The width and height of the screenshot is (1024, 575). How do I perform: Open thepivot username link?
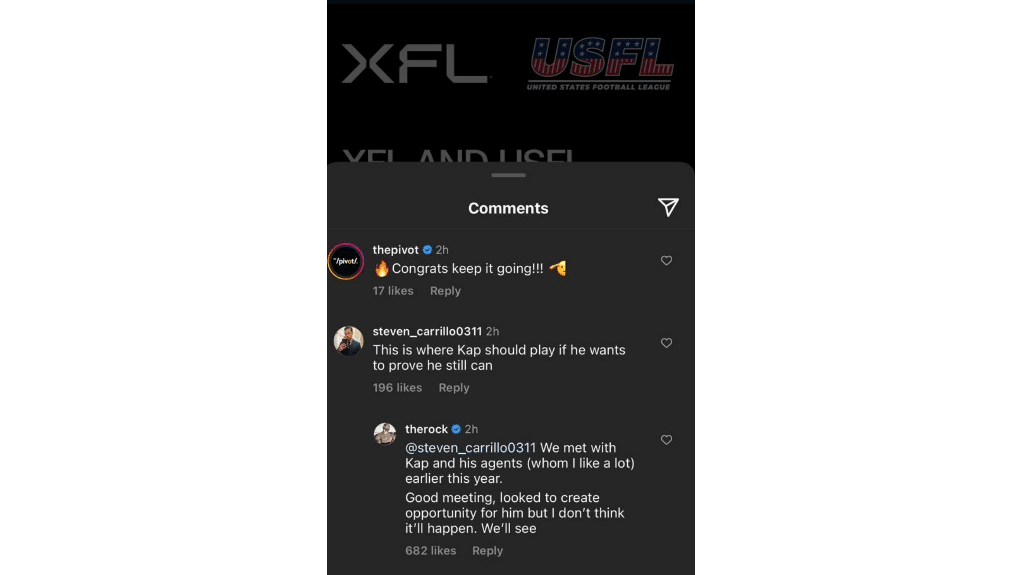395,250
